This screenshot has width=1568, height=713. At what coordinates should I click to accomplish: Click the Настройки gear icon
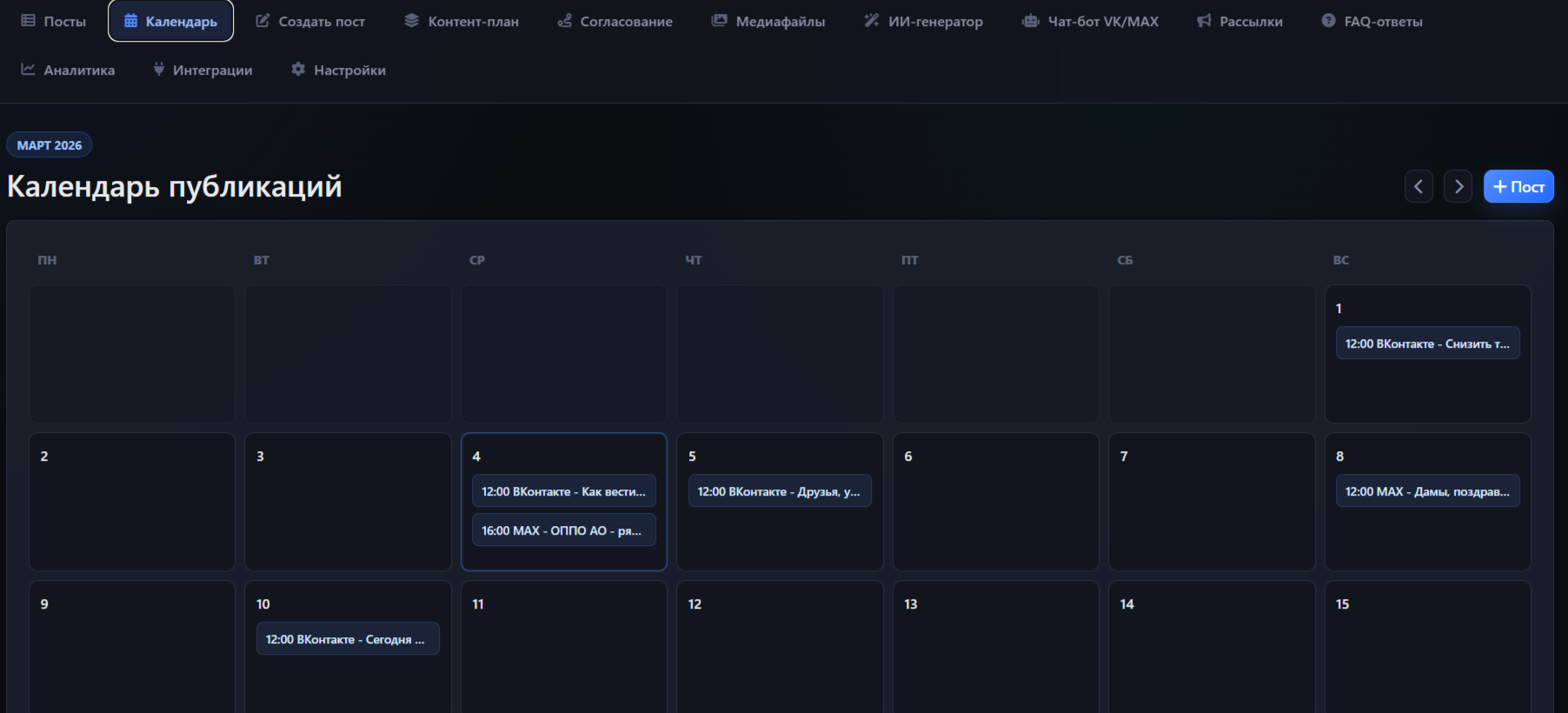point(298,69)
